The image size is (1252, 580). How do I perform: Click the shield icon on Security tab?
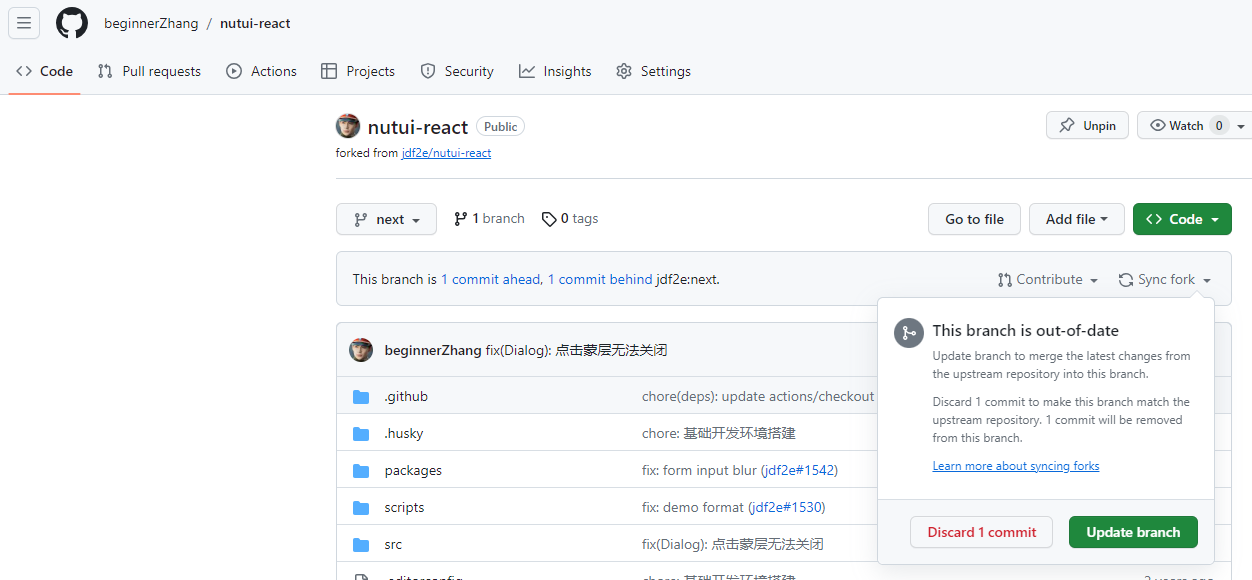[428, 71]
